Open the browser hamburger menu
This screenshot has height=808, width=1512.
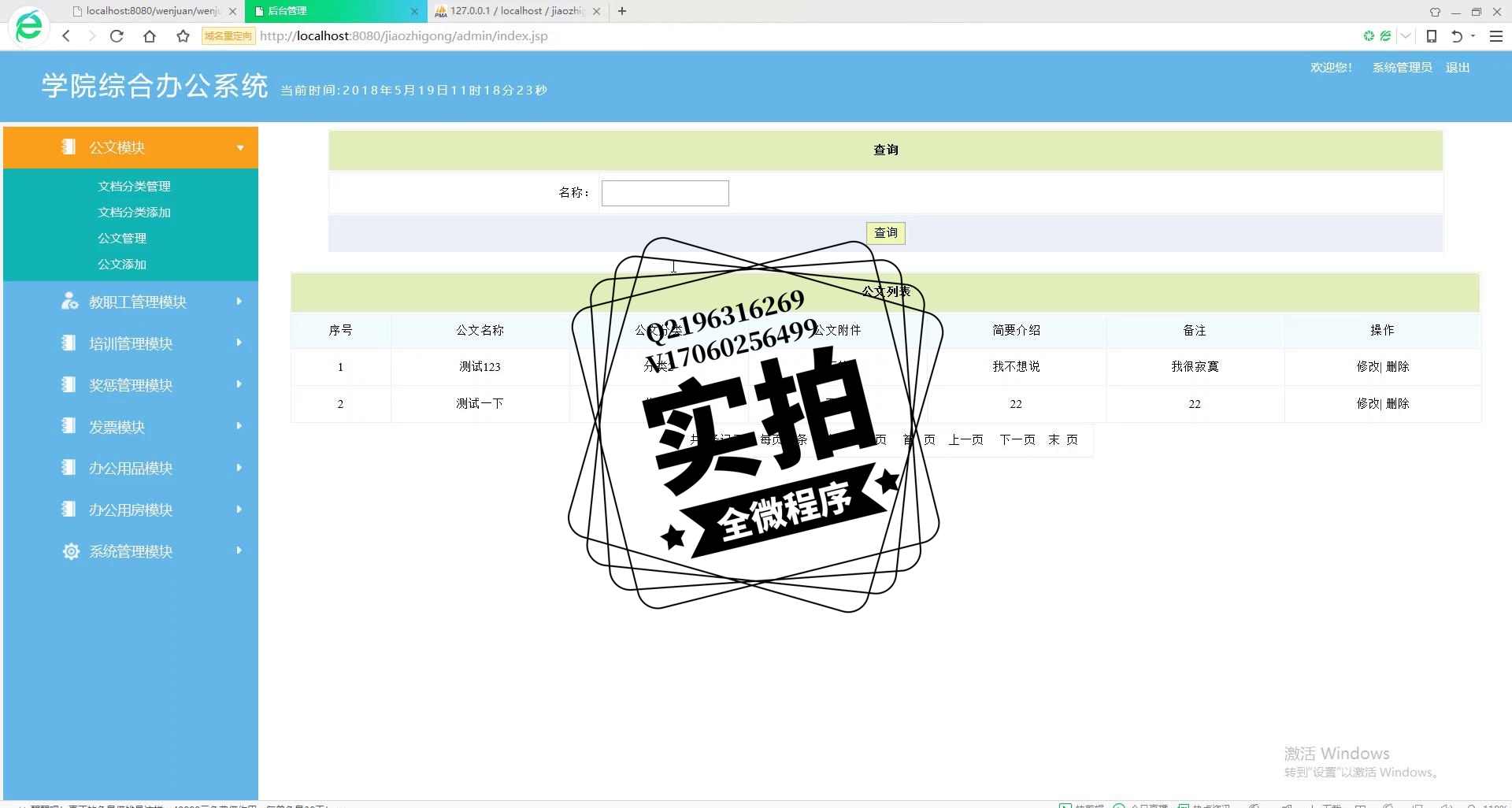[x=1496, y=36]
